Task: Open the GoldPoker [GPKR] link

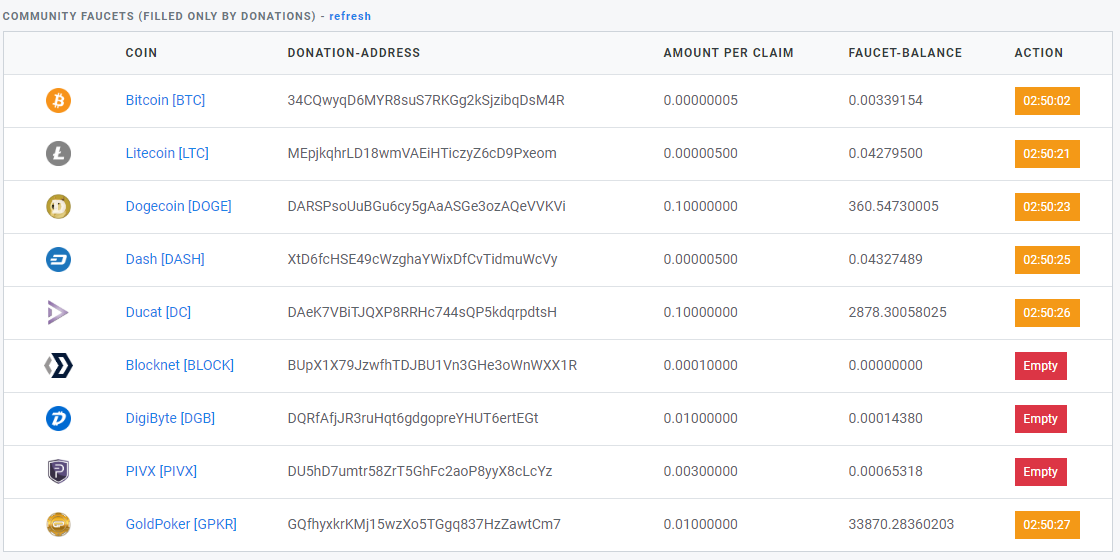Action: pos(181,524)
